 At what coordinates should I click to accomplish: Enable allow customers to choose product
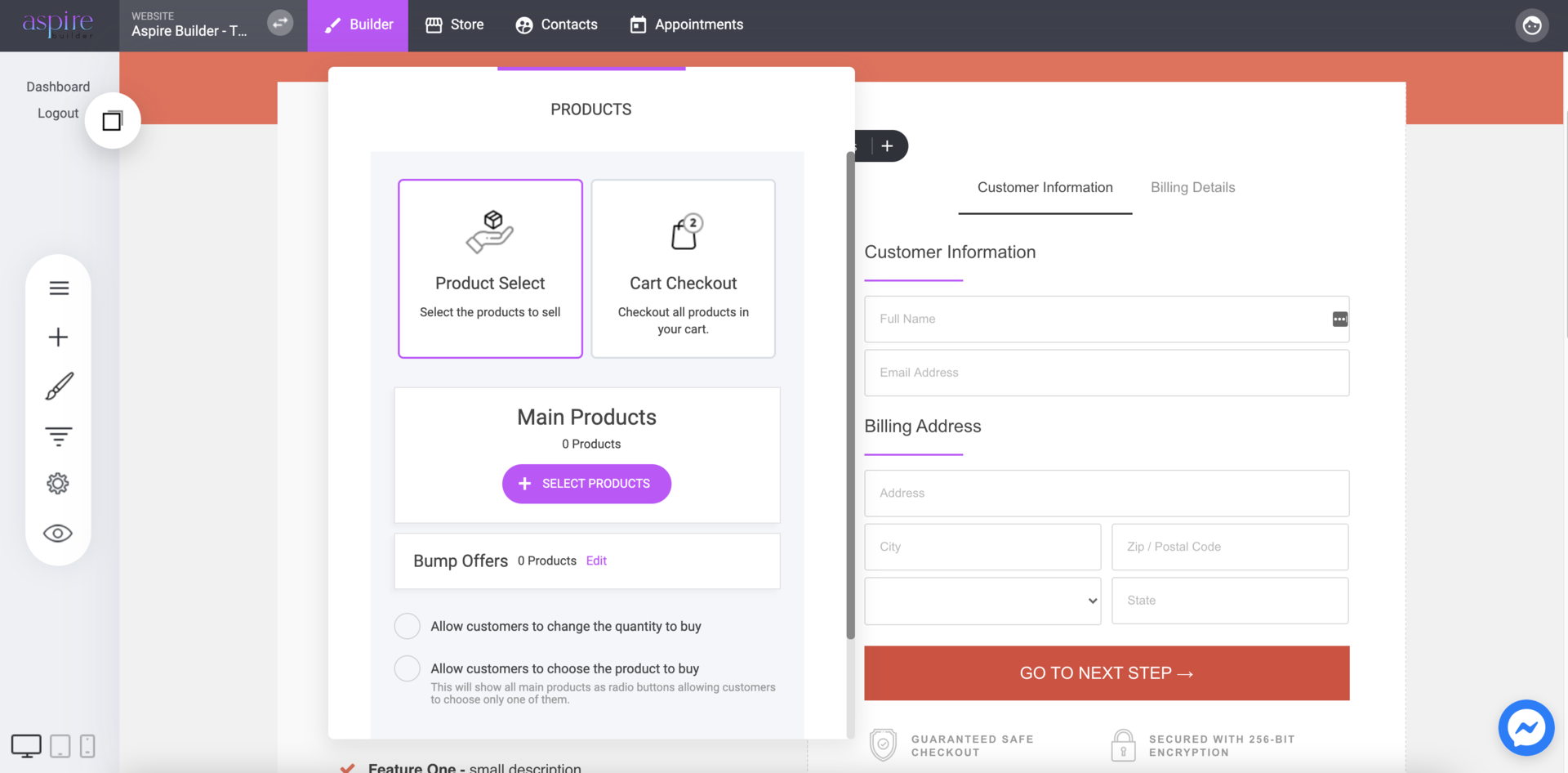coord(408,668)
